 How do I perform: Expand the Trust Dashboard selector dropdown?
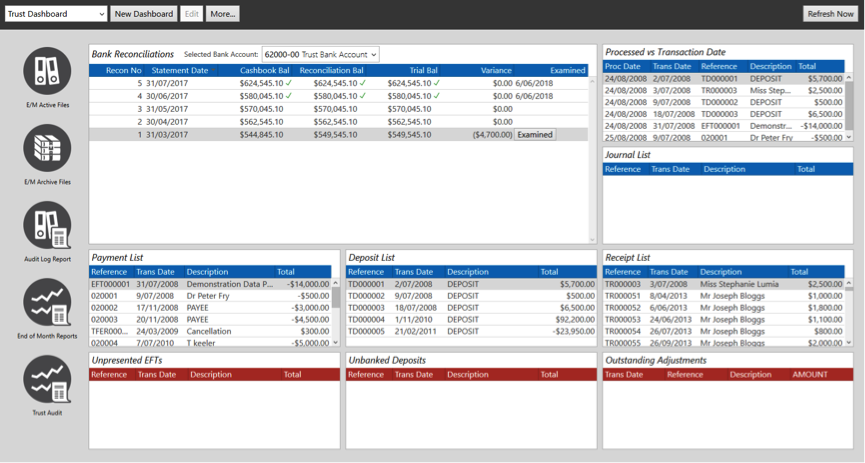click(x=56, y=14)
